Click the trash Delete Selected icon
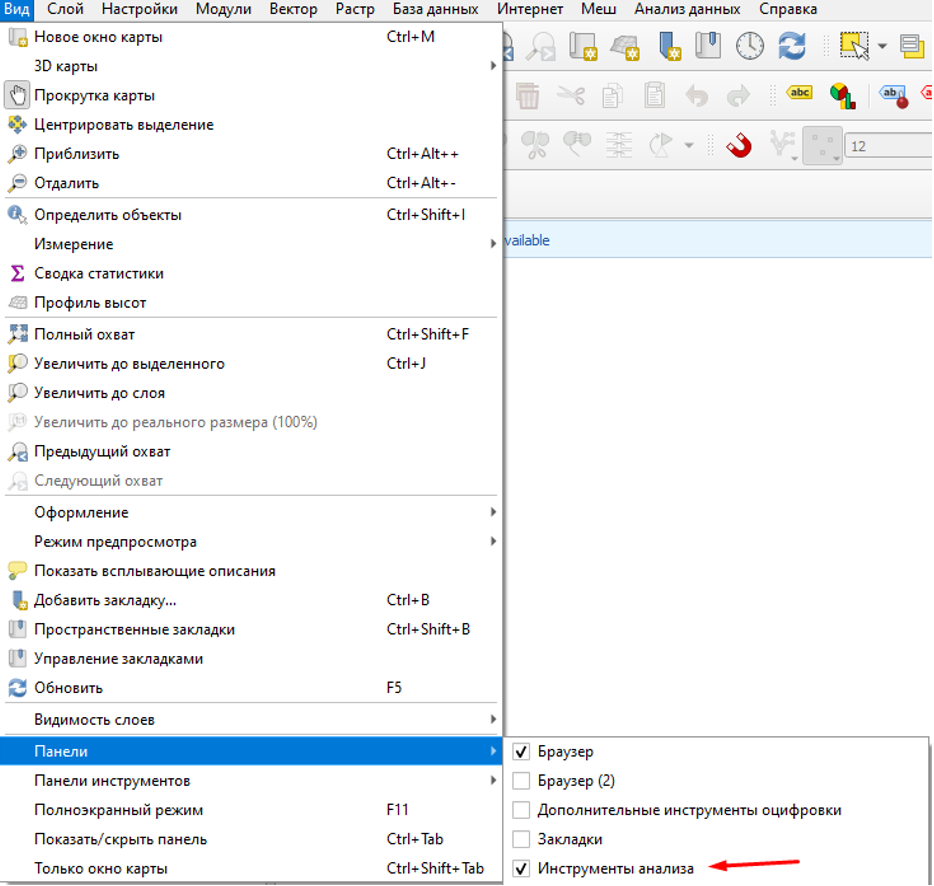This screenshot has height=886, width=934. click(x=528, y=96)
